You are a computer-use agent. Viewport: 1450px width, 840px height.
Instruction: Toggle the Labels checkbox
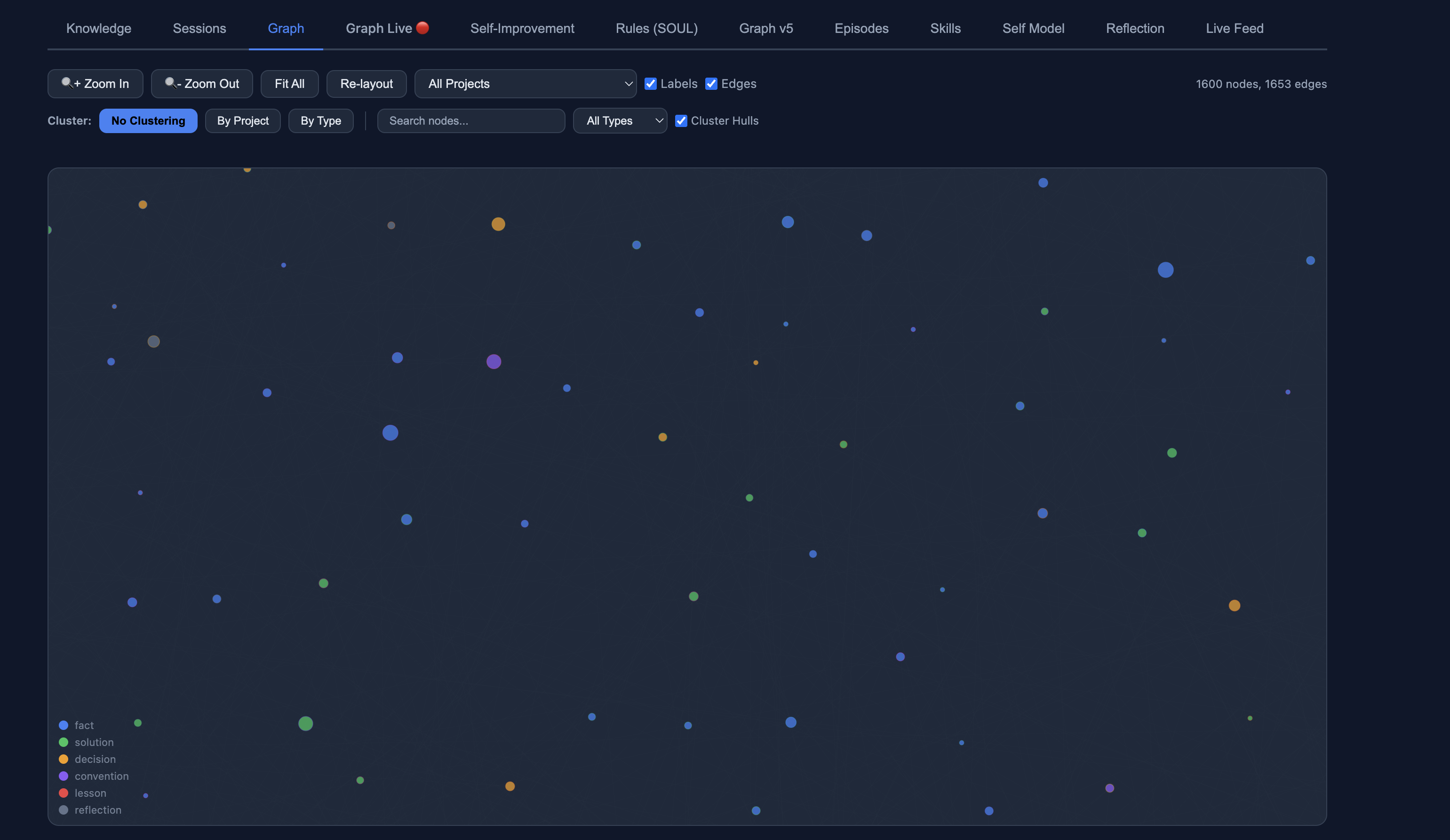coord(650,84)
